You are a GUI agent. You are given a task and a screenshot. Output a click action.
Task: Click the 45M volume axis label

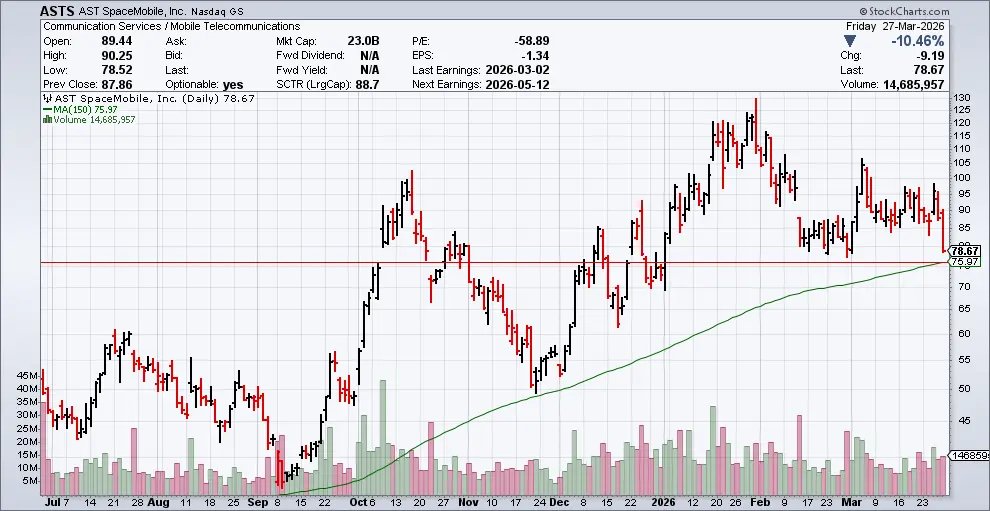(x=29, y=375)
